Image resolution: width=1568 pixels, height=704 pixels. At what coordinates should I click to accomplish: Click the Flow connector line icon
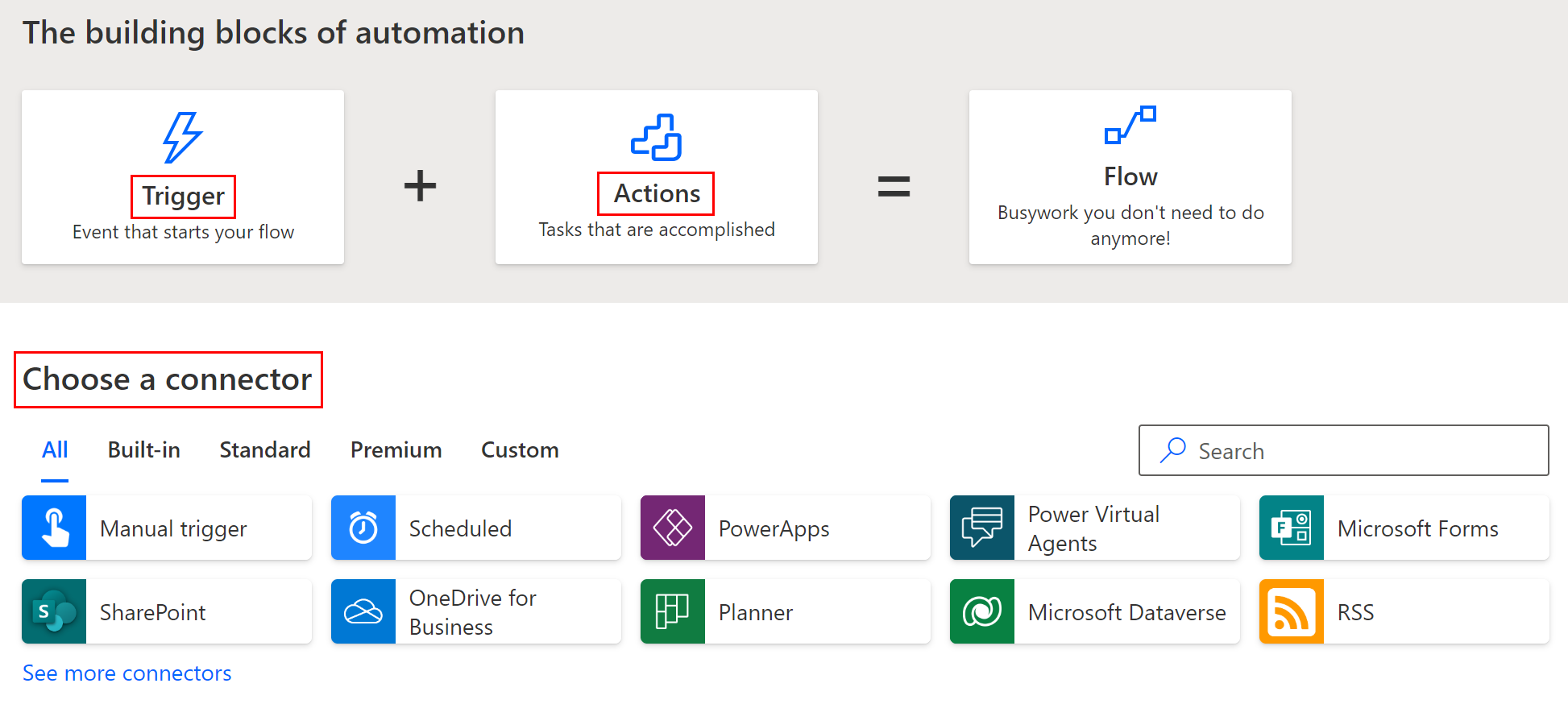[1130, 125]
